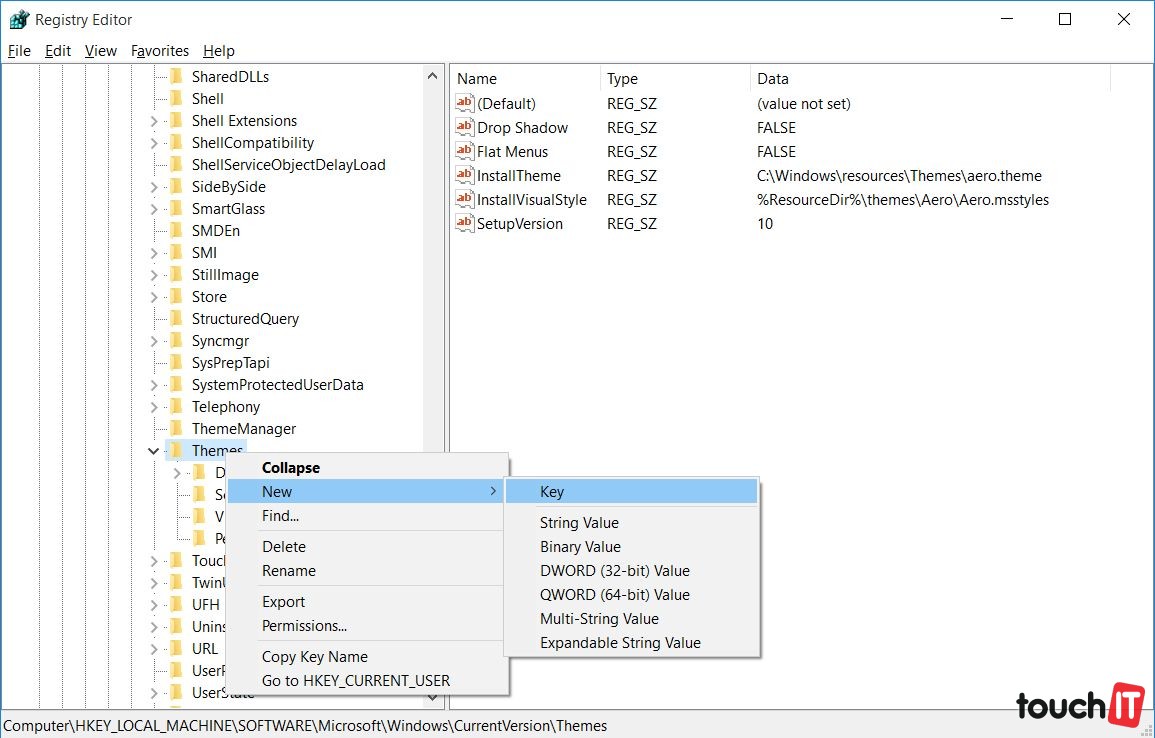The height and width of the screenshot is (738, 1155).
Task: Click the string icon next to InstallTheme
Action: [464, 176]
